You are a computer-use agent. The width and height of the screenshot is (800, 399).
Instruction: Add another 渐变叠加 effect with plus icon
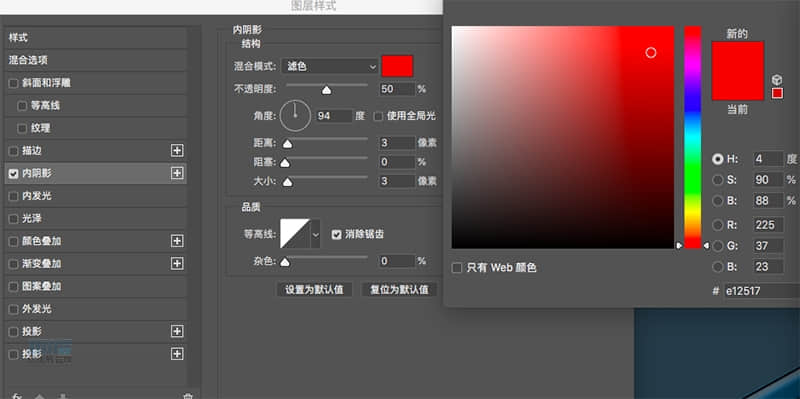click(x=177, y=263)
